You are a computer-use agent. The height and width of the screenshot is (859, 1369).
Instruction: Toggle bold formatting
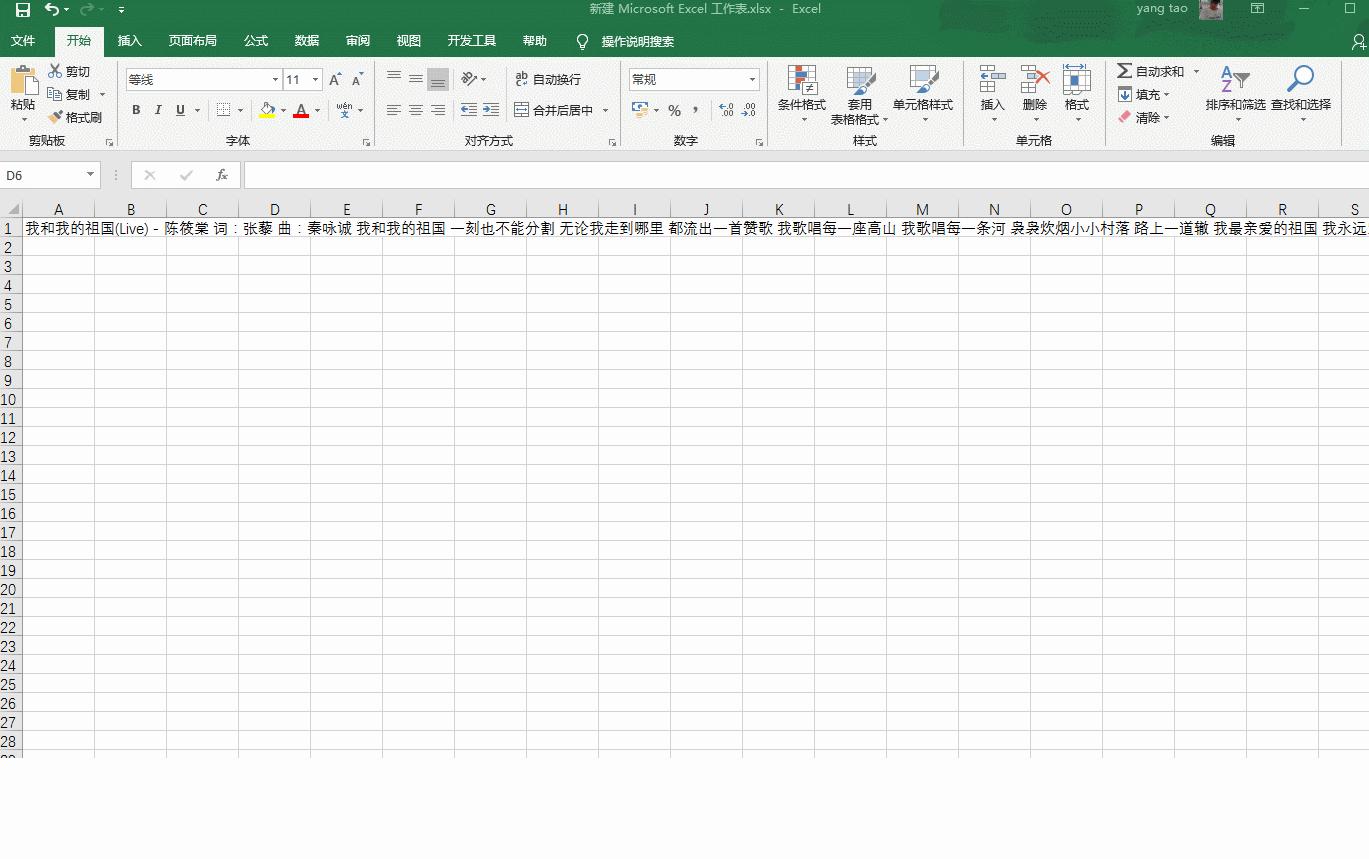coord(136,110)
